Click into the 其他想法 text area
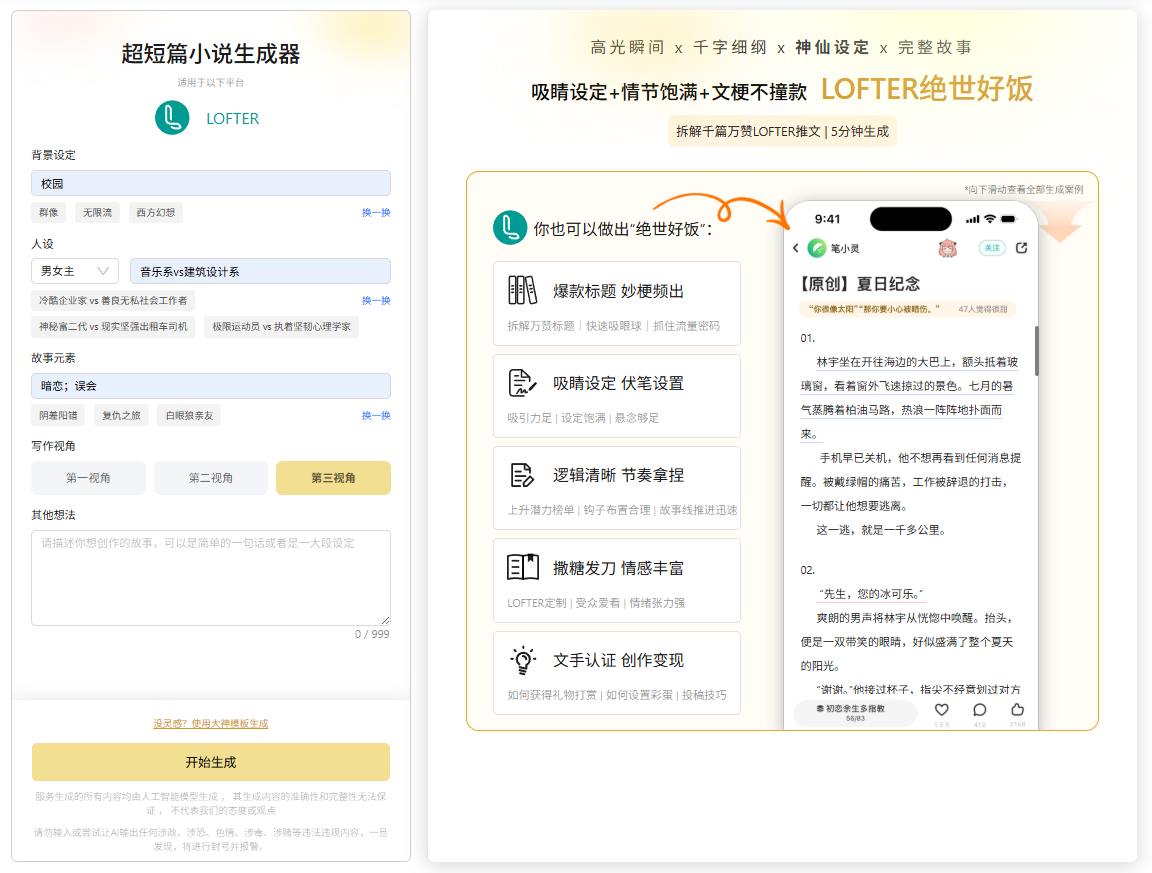The image size is (1152, 873). pyautogui.click(x=211, y=578)
